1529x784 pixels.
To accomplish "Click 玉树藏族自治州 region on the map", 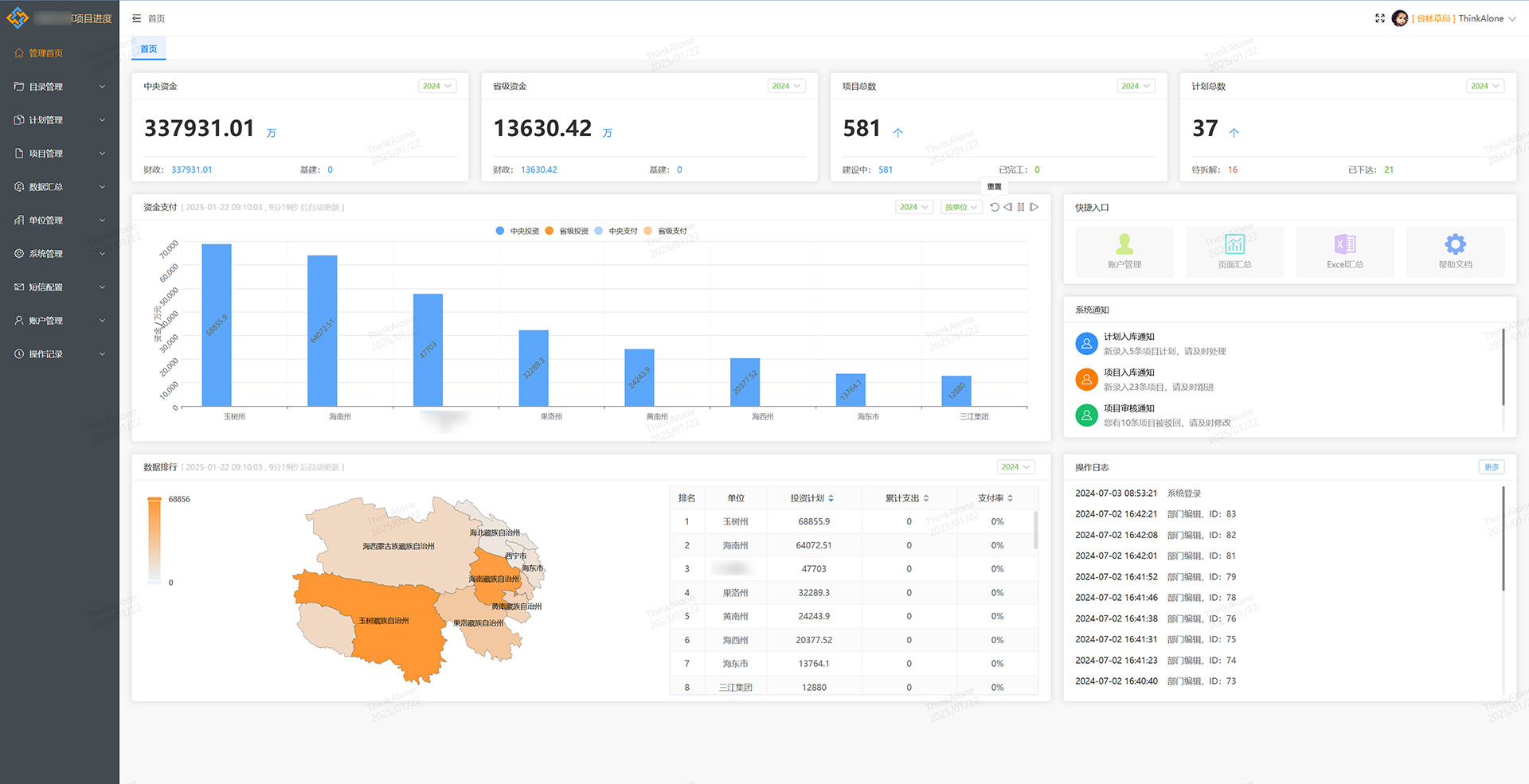I will click(383, 620).
